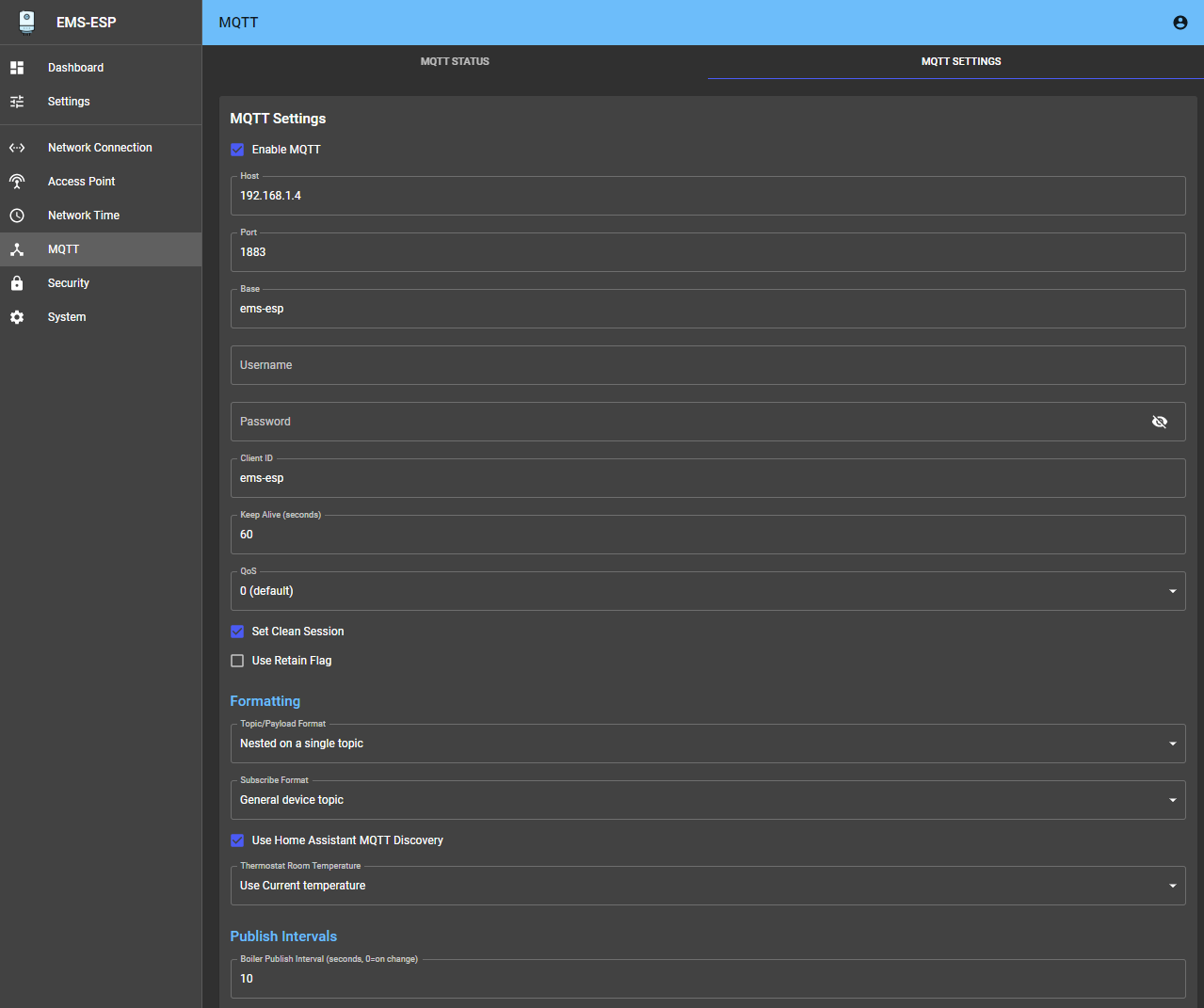This screenshot has height=1008, width=1204.
Task: Disable the Set Clean Session checkbox
Action: coord(237,632)
